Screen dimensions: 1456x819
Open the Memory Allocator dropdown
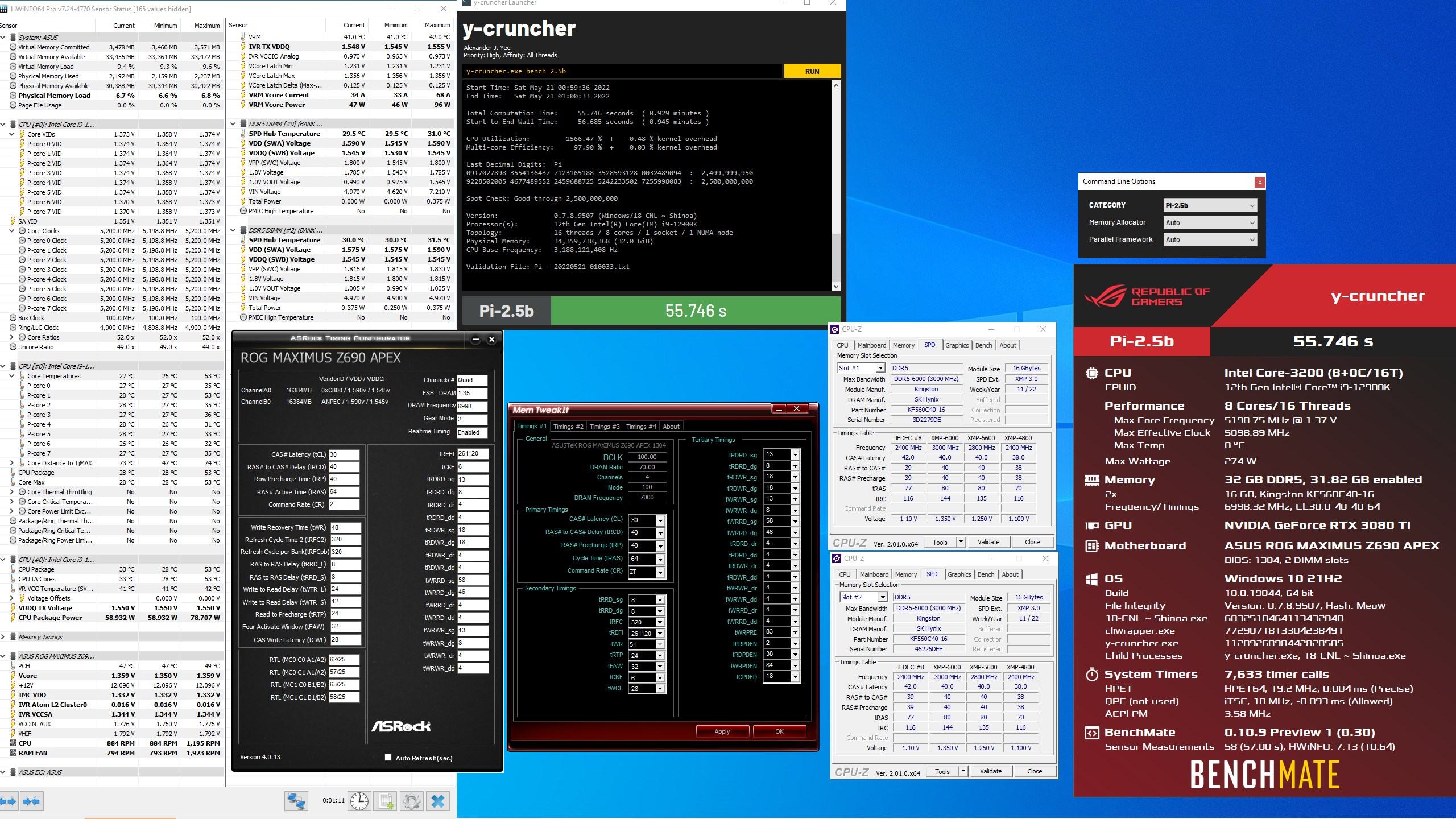1210,223
